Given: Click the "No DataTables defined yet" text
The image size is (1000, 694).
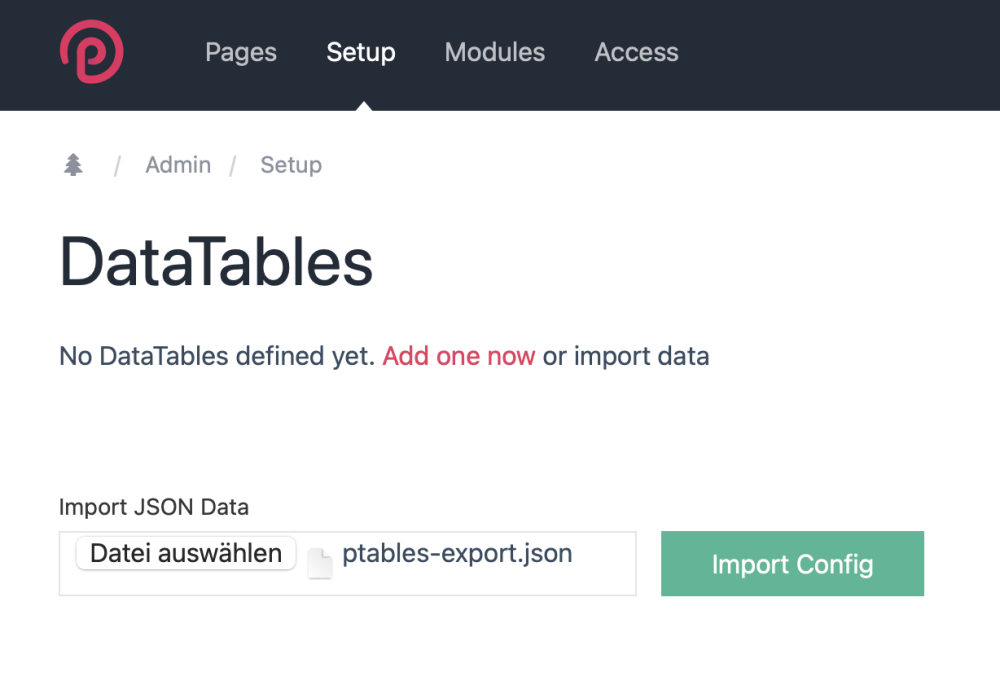Looking at the screenshot, I should pos(218,356).
